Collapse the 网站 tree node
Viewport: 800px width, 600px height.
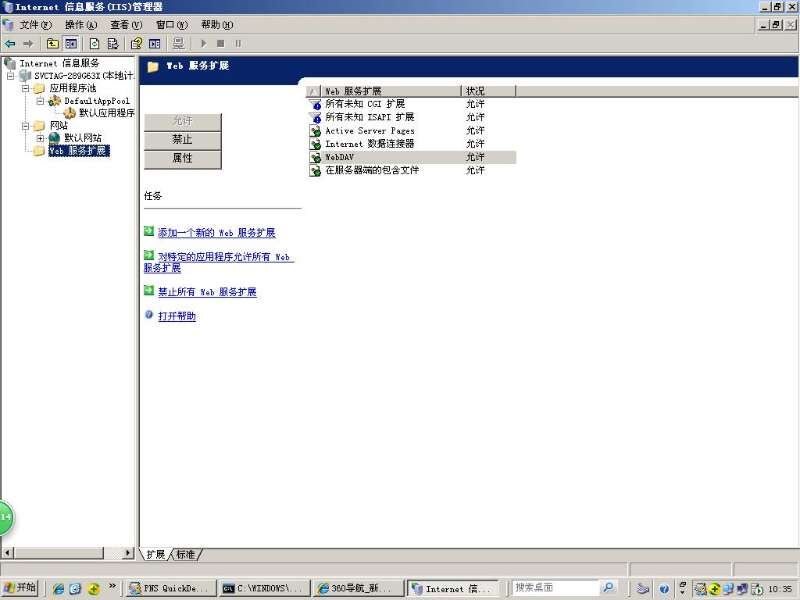26,126
